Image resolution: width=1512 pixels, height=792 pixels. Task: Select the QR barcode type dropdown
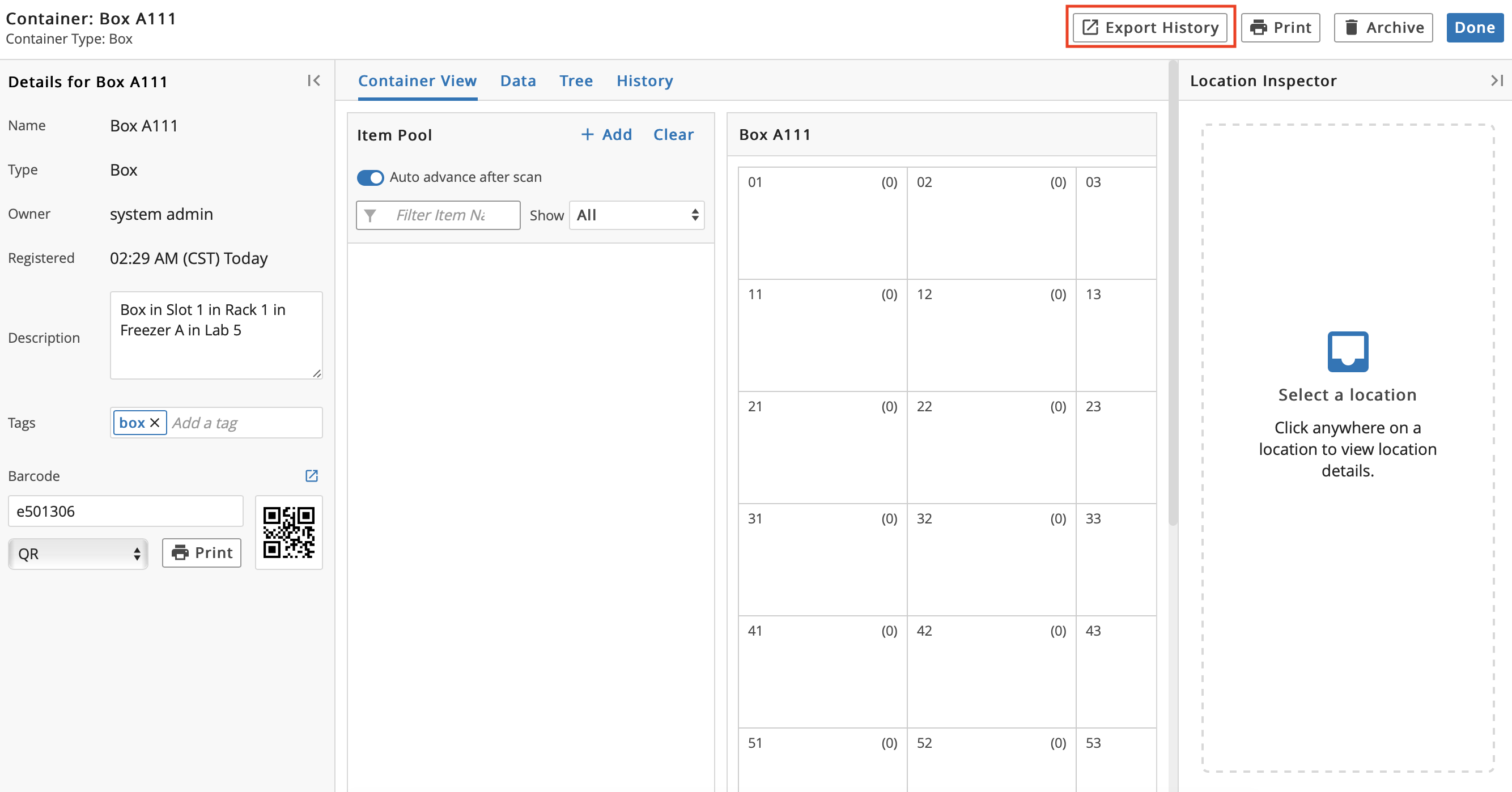(x=78, y=551)
